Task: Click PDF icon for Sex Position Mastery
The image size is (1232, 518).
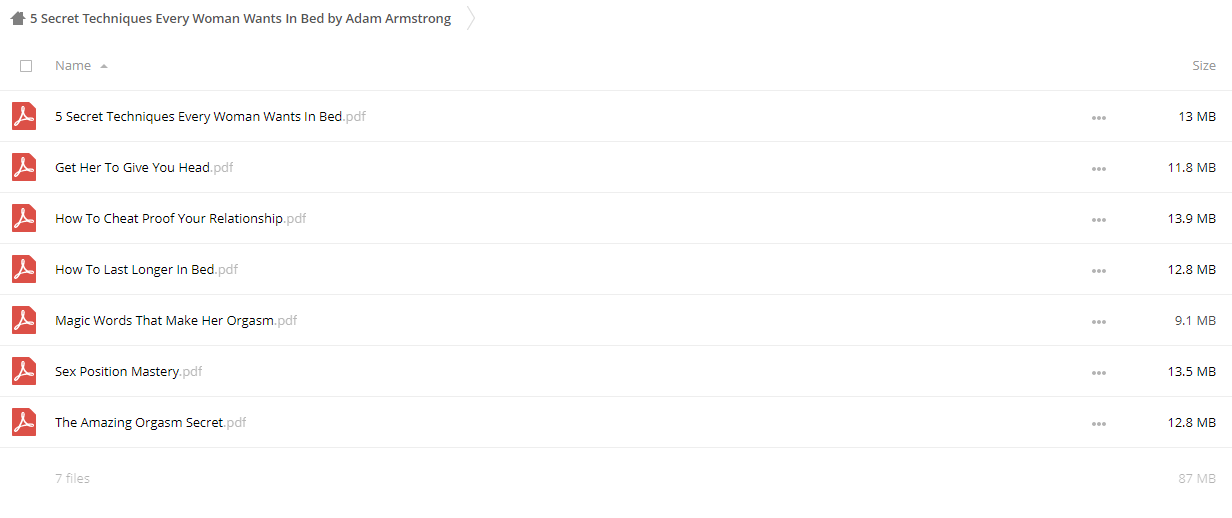Action: (x=24, y=371)
